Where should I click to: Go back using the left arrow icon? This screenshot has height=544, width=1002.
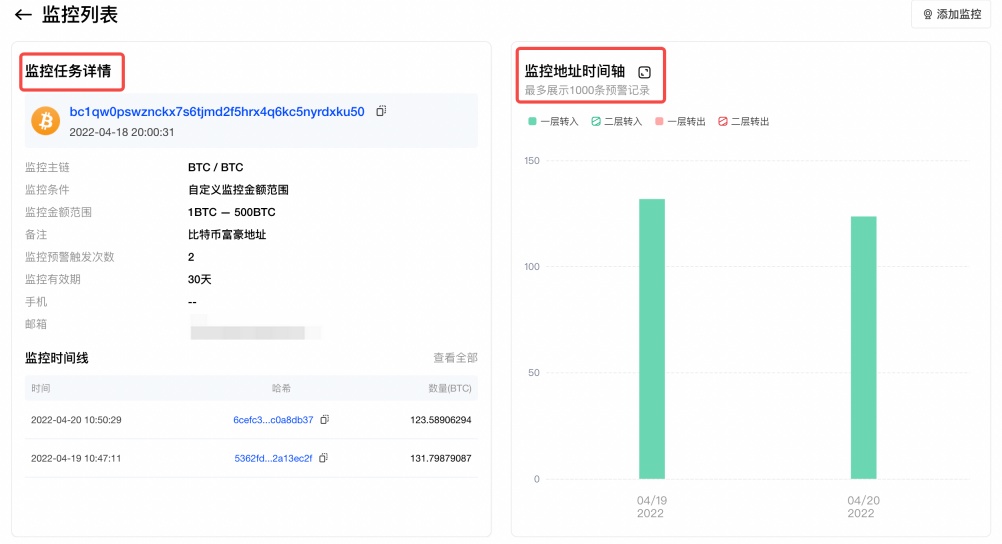(x=24, y=15)
